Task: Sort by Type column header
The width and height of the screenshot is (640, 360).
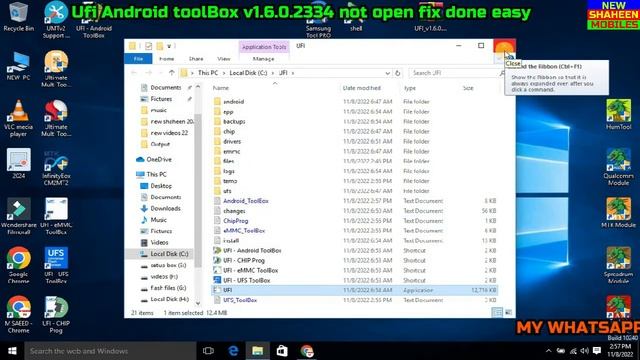Action: (x=429, y=88)
